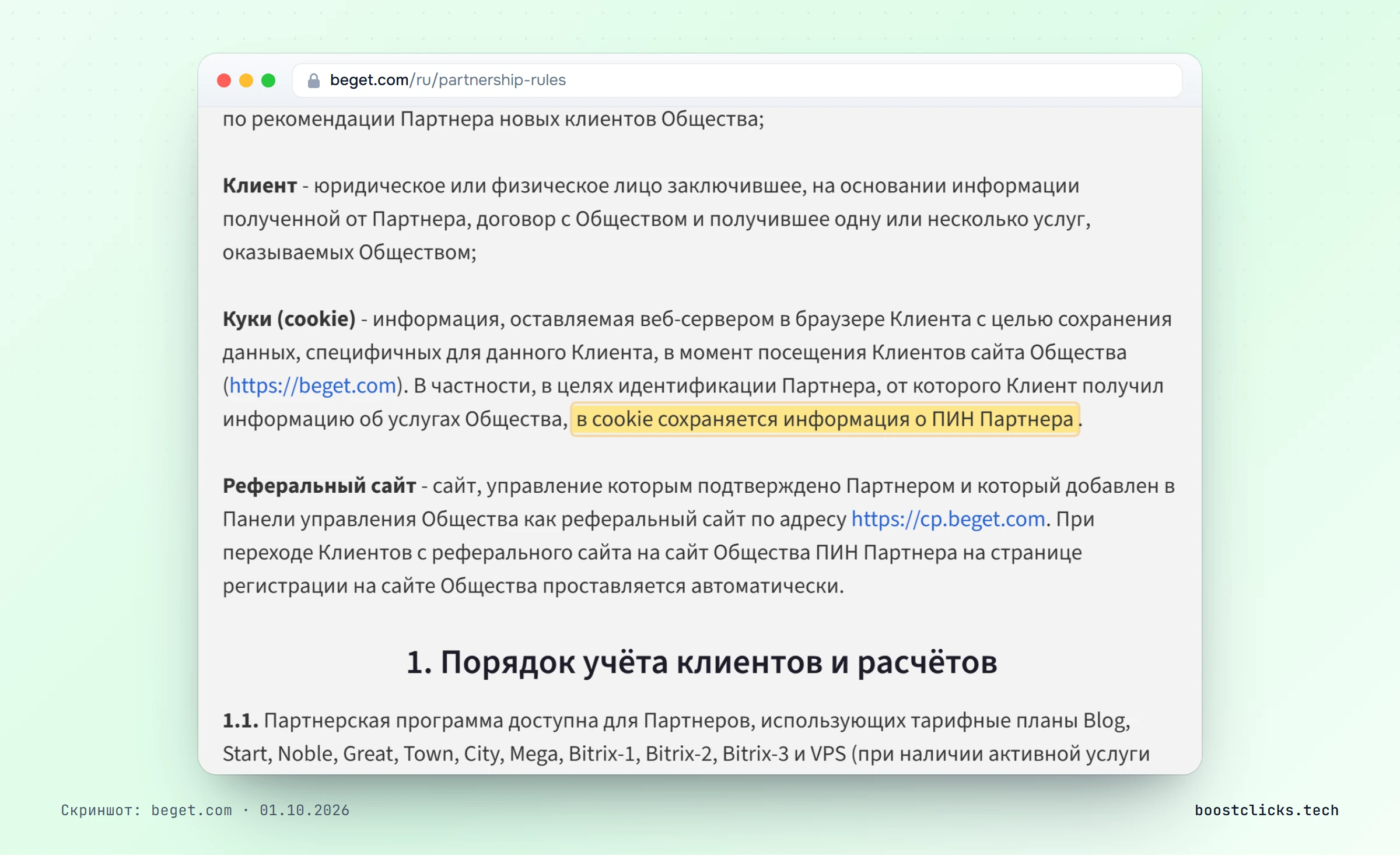Click the bold term "Куки (cookie)"

[x=289, y=320]
